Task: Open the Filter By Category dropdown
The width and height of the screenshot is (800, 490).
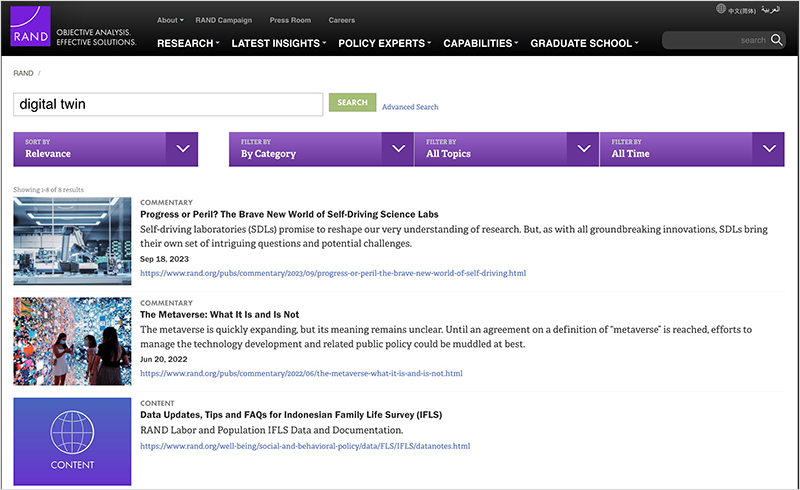Action: pos(321,149)
